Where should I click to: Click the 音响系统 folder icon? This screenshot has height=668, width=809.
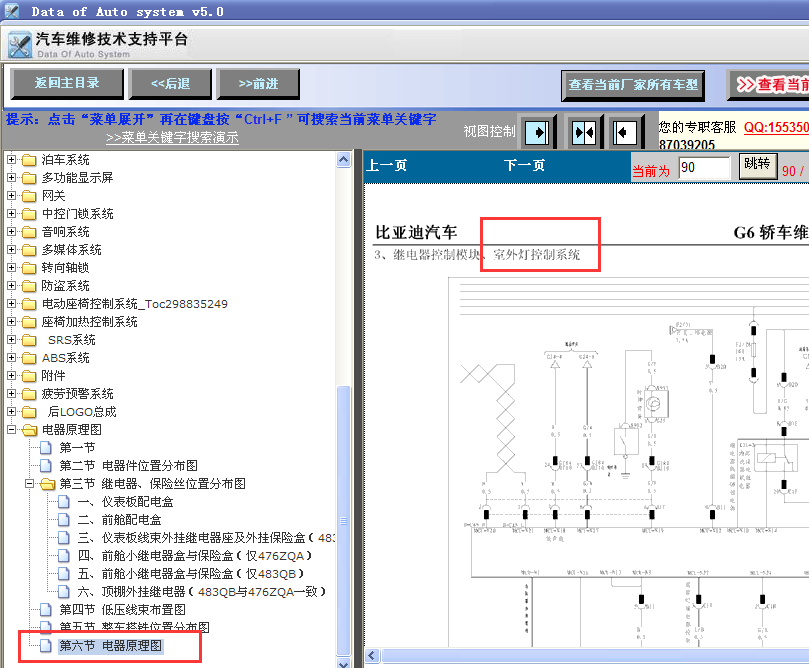point(29,232)
